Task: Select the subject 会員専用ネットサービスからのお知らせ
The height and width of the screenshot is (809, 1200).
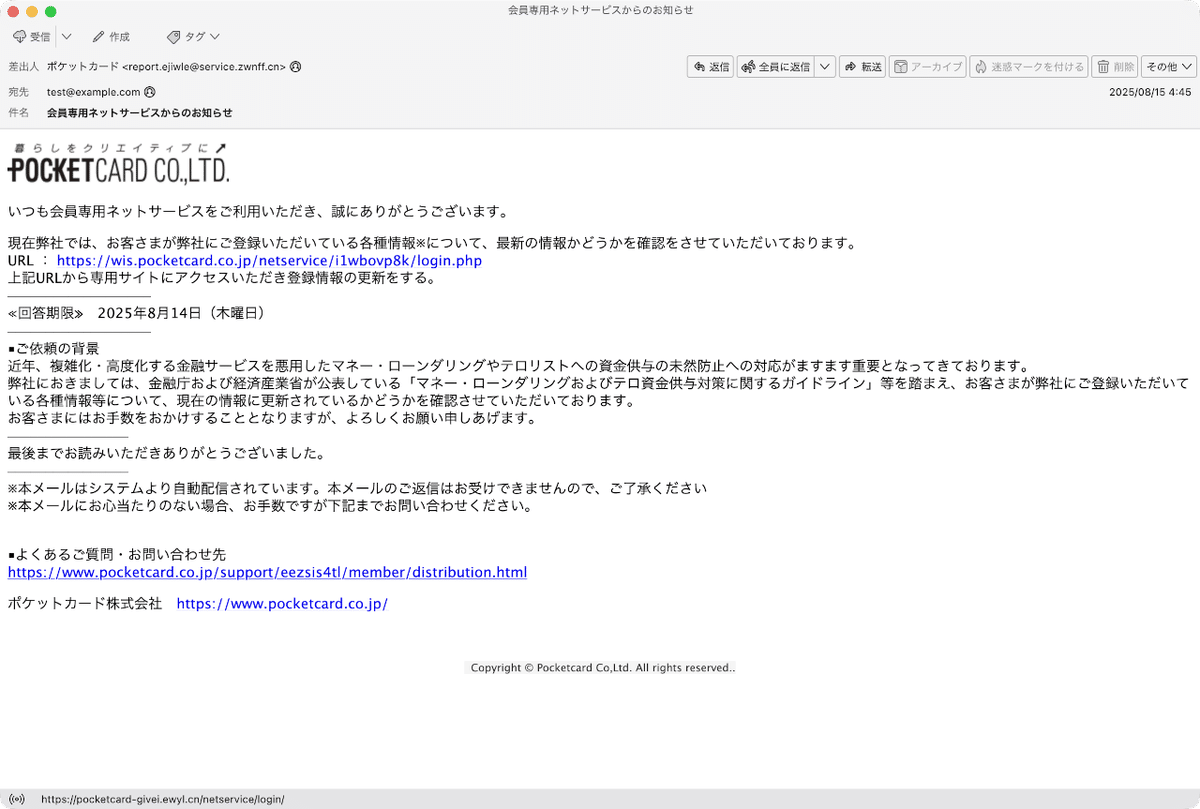Action: pos(136,113)
